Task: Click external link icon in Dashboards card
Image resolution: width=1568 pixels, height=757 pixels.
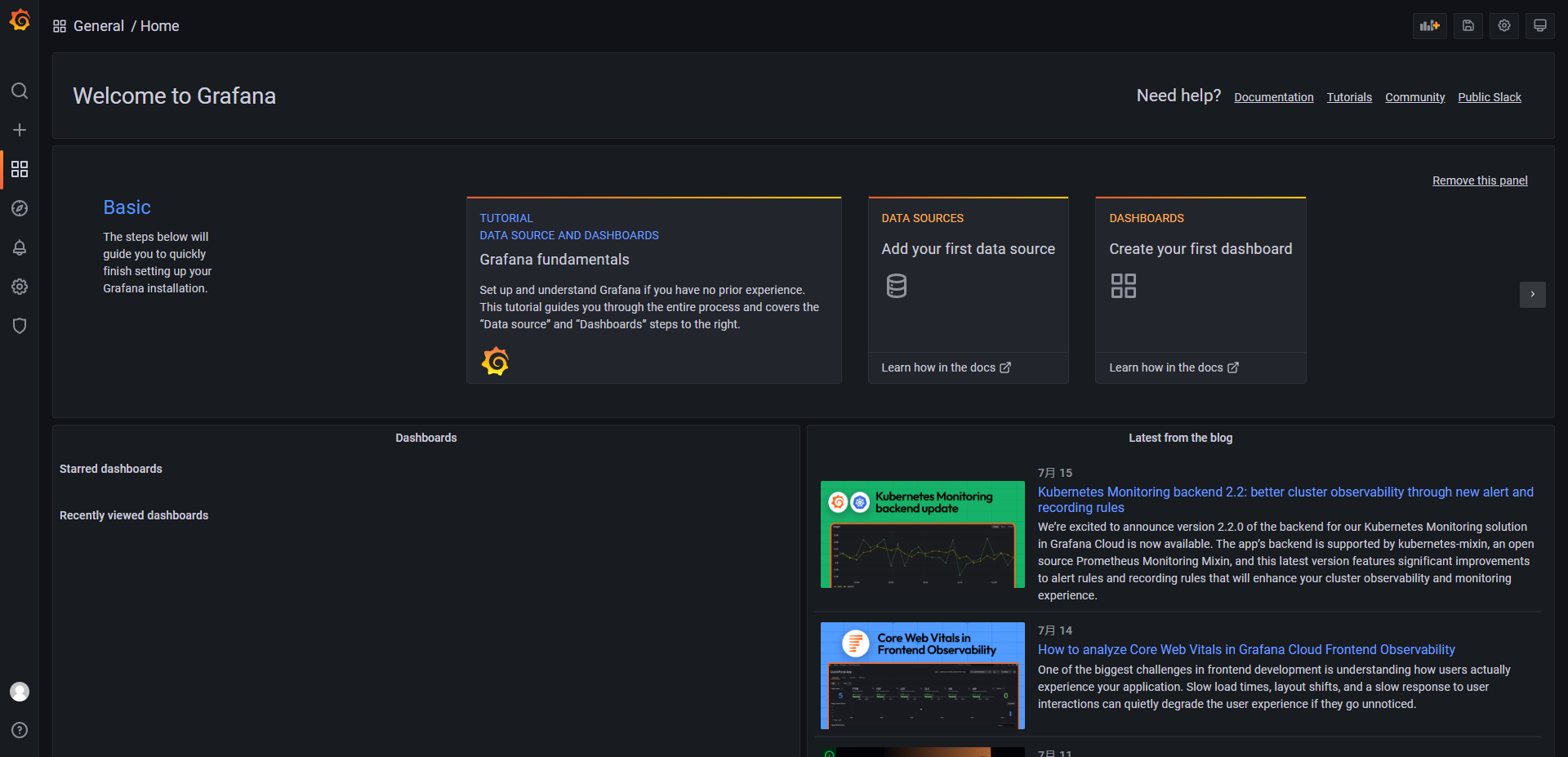Action: point(1233,367)
